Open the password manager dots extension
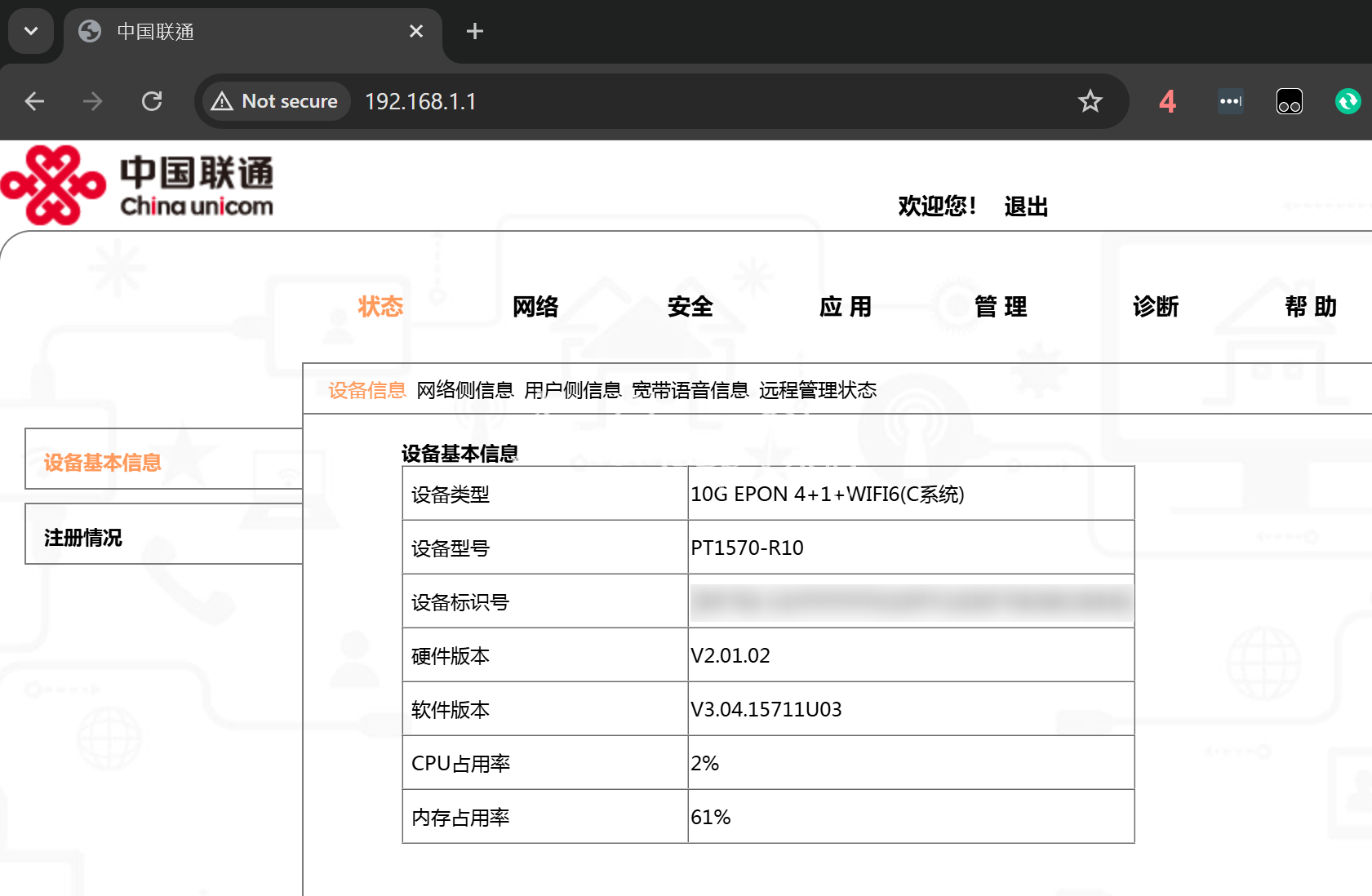This screenshot has height=896, width=1372. (1230, 101)
